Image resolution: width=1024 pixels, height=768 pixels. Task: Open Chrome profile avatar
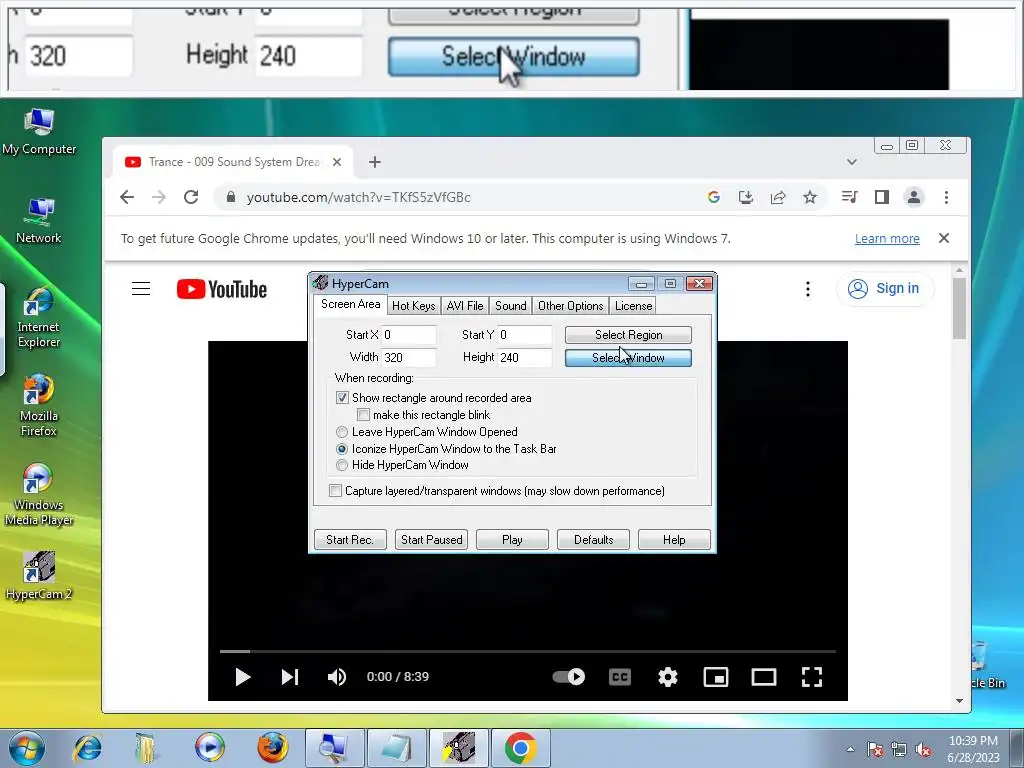(x=914, y=197)
